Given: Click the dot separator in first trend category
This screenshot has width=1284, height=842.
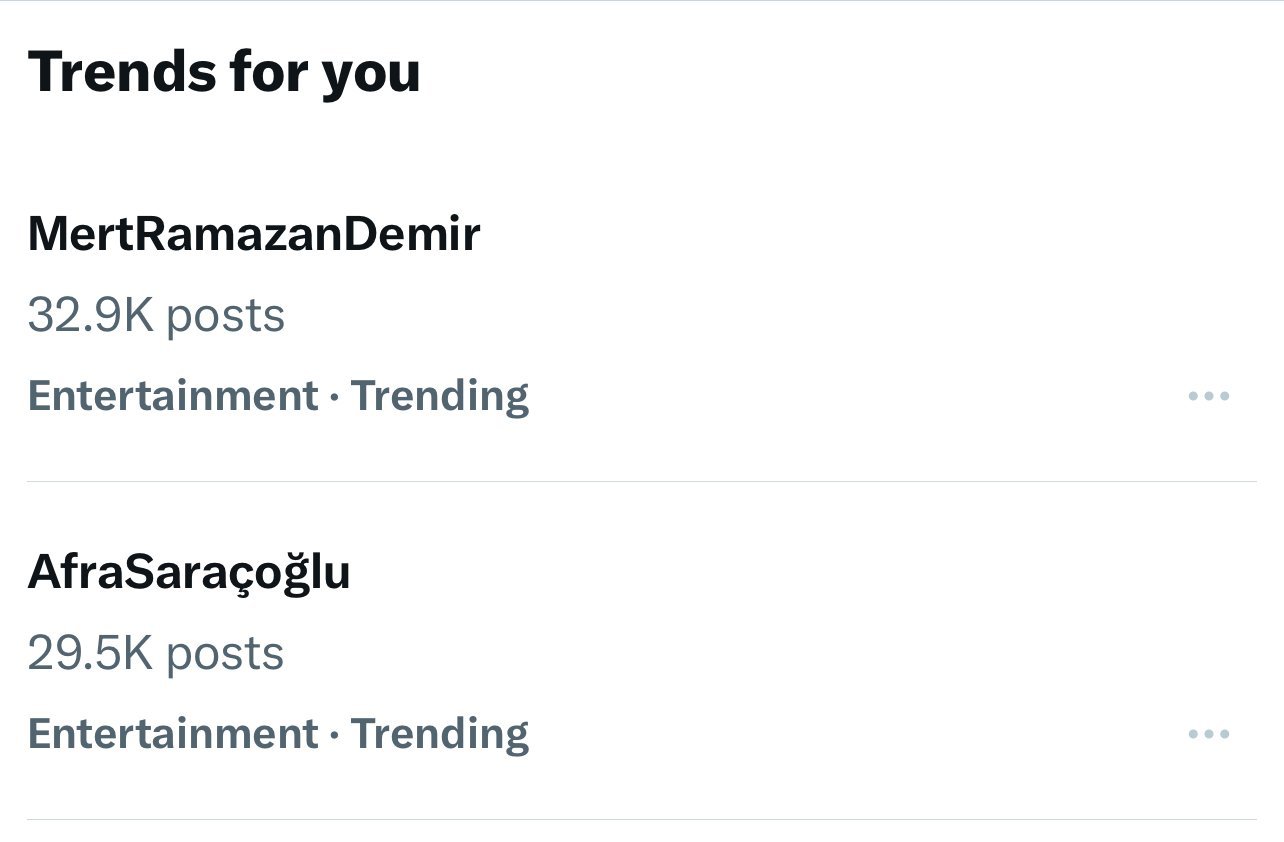Looking at the screenshot, I should tap(334, 397).
